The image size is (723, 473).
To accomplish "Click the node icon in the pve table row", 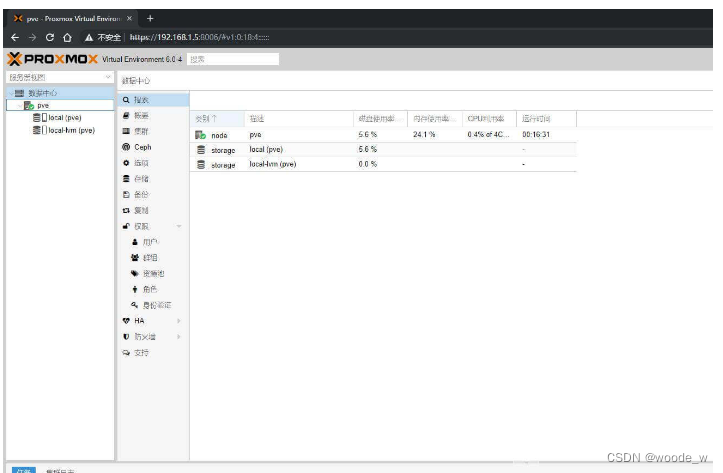I will 201,135.
